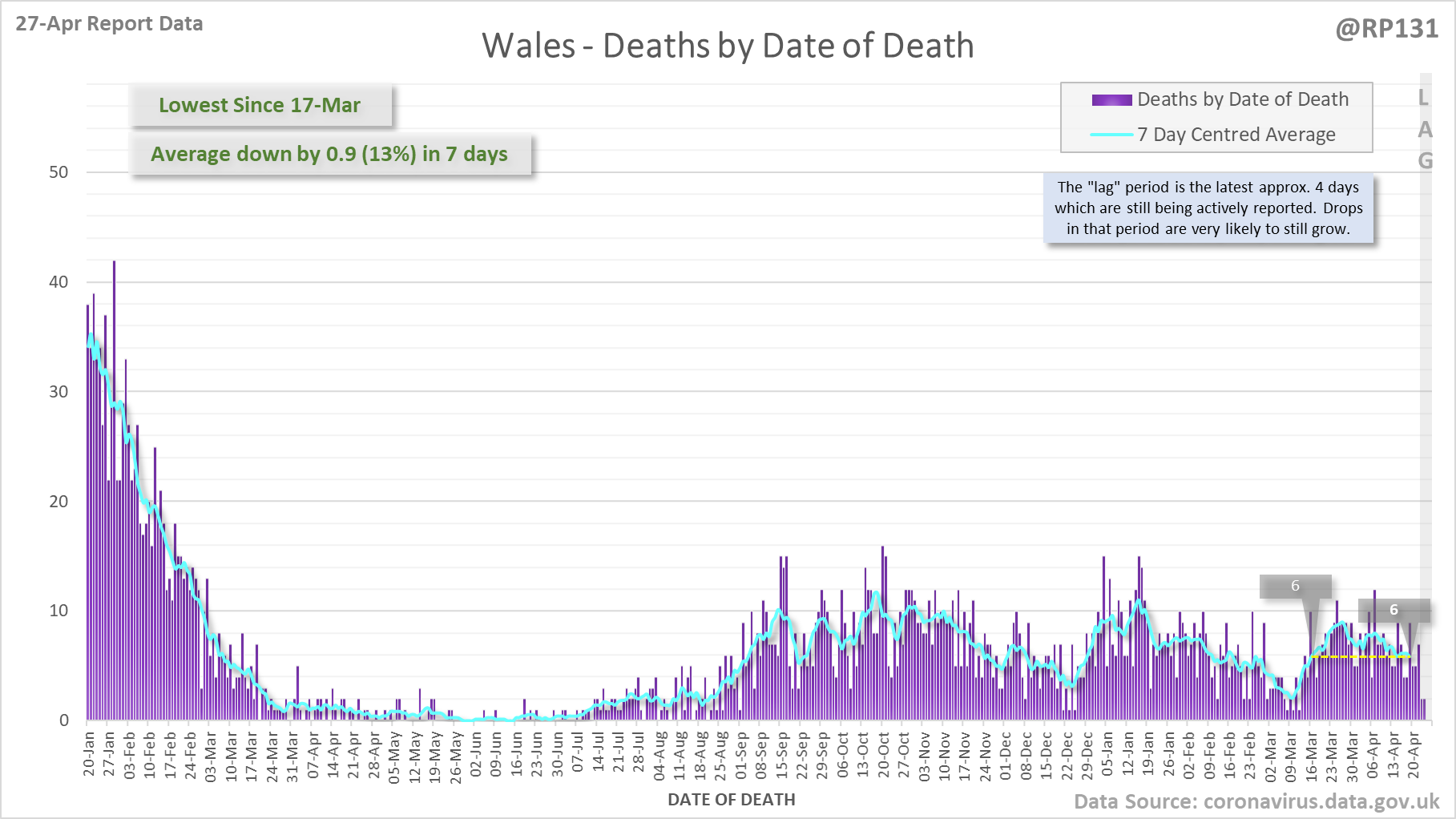Select the 'DATE OF DEATH' axis title

coord(731,800)
